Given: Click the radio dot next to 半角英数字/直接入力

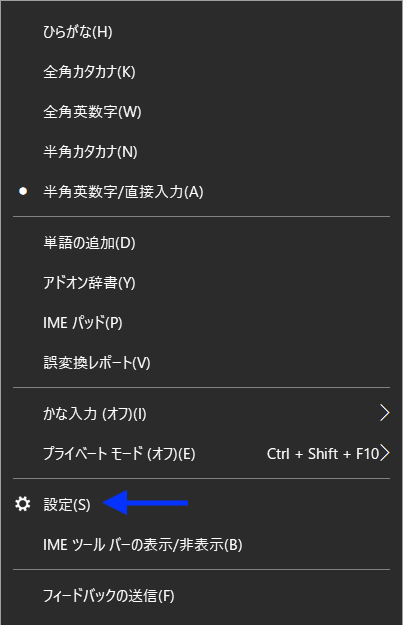Looking at the screenshot, I should (23, 191).
